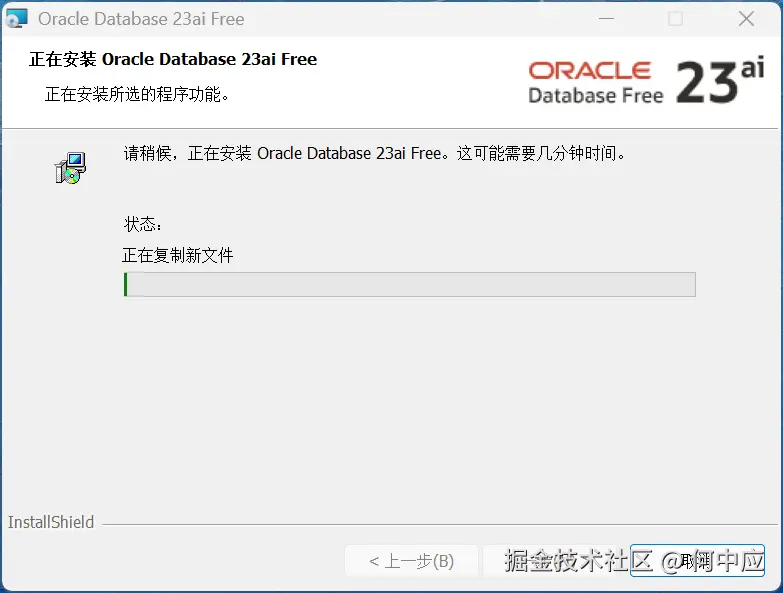Click the installer icon in the title bar
The height and width of the screenshot is (593, 783).
16,18
